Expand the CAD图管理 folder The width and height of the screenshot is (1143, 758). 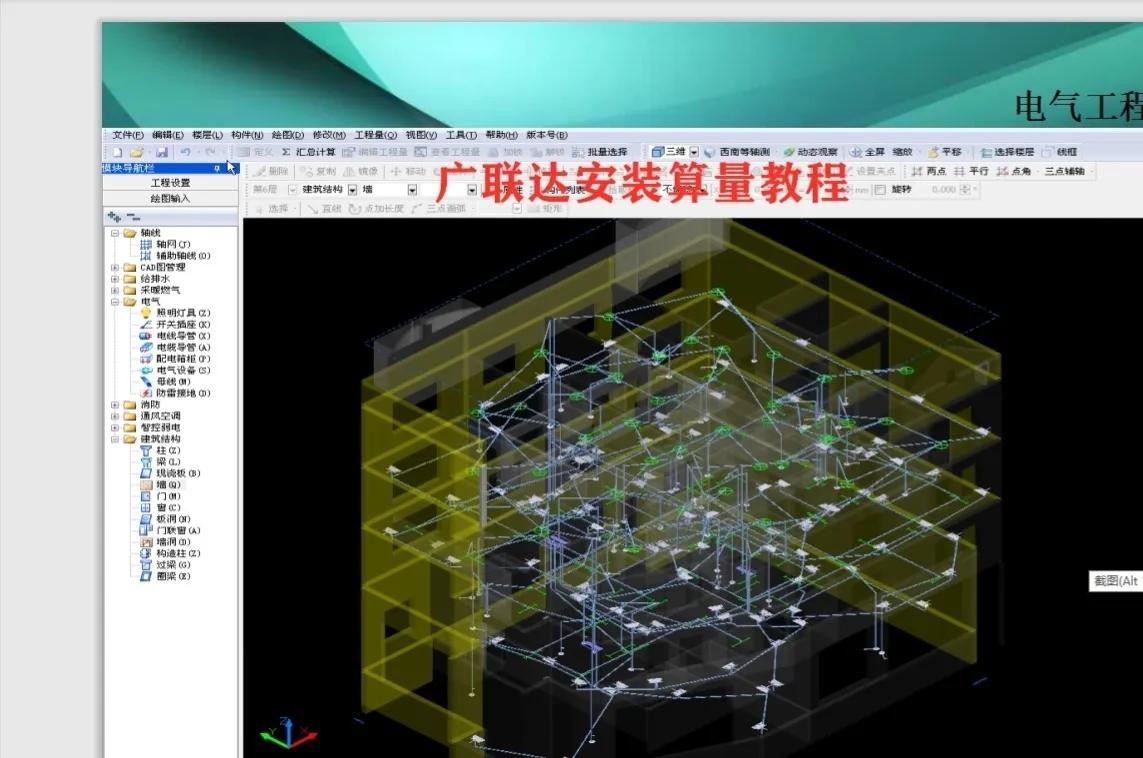coord(114,267)
